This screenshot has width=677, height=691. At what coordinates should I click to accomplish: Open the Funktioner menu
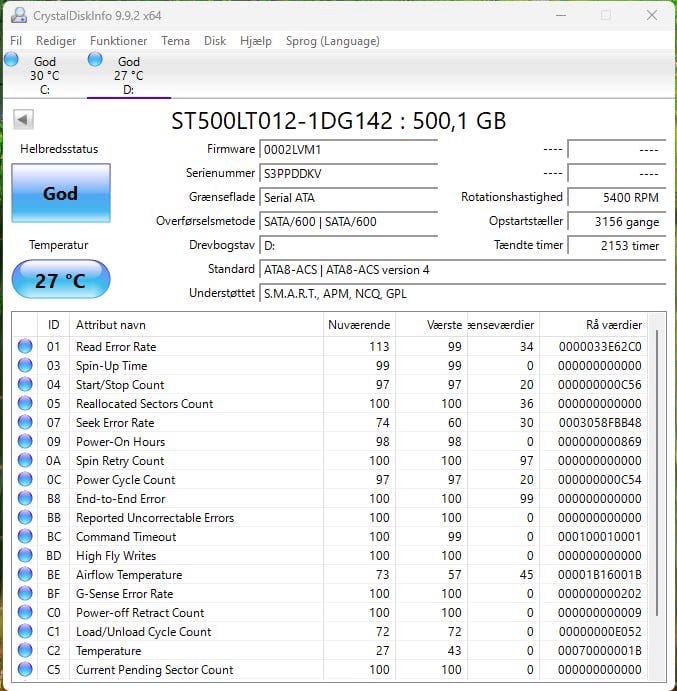119,41
